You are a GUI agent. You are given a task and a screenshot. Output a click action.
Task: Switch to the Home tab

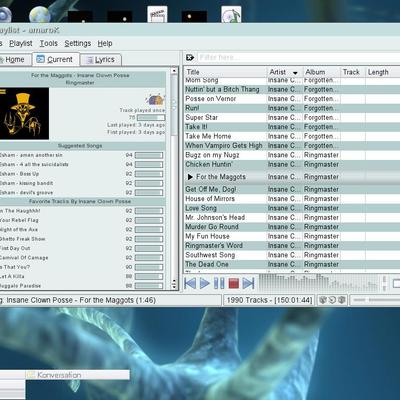click(15, 60)
